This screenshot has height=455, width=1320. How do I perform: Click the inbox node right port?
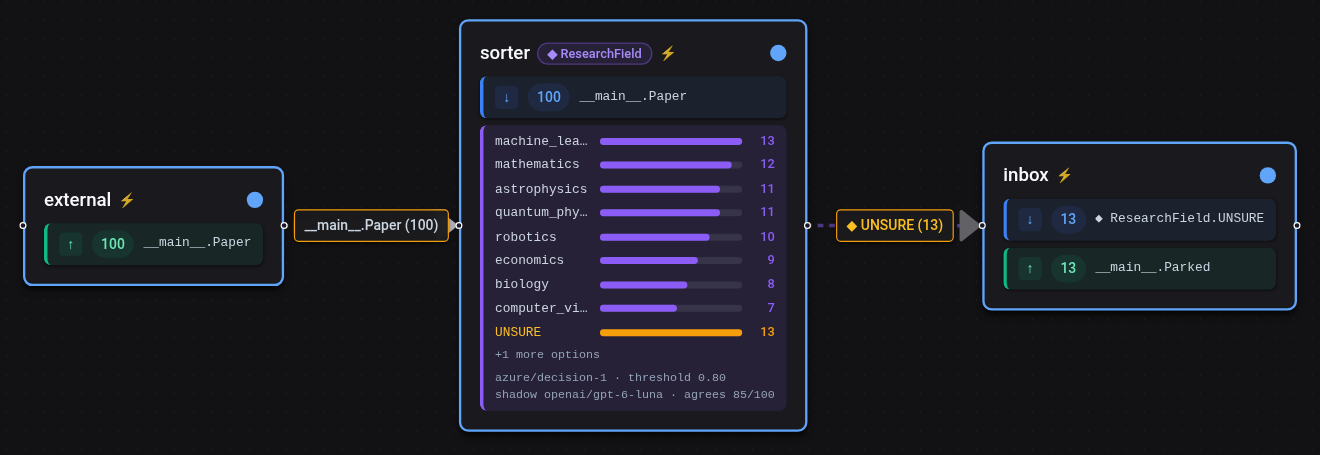click(x=1297, y=225)
